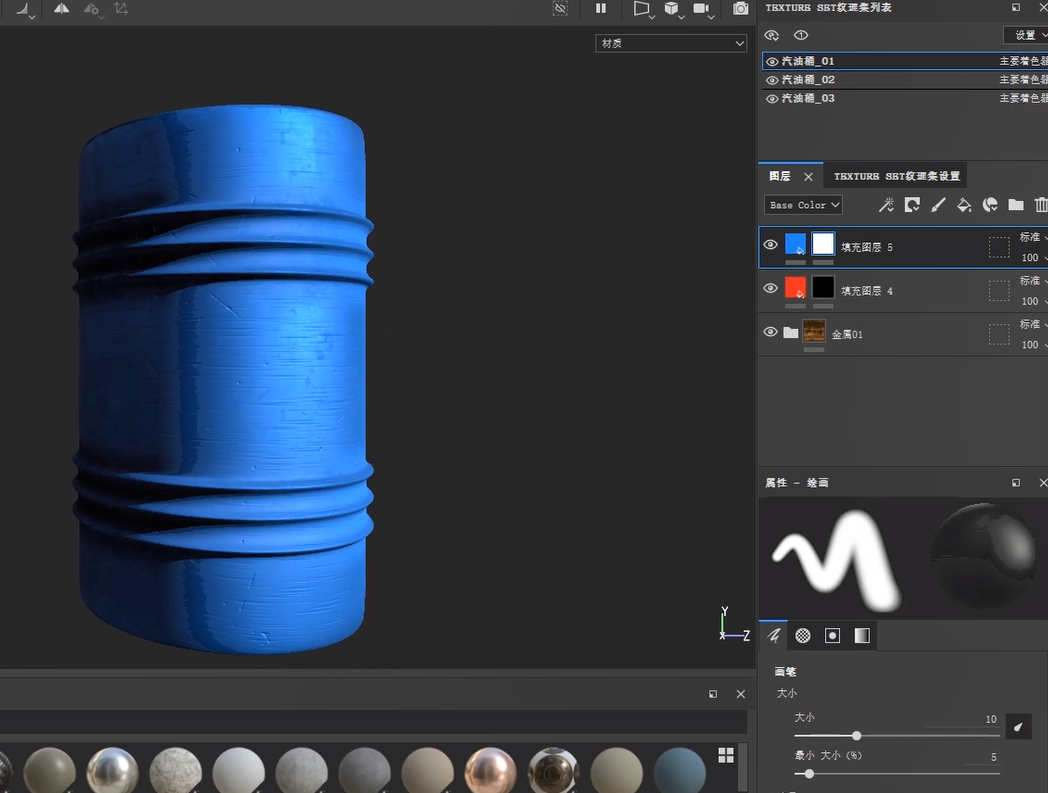
Task: Click the pen pressure icon beside size slider
Action: tap(1017, 727)
